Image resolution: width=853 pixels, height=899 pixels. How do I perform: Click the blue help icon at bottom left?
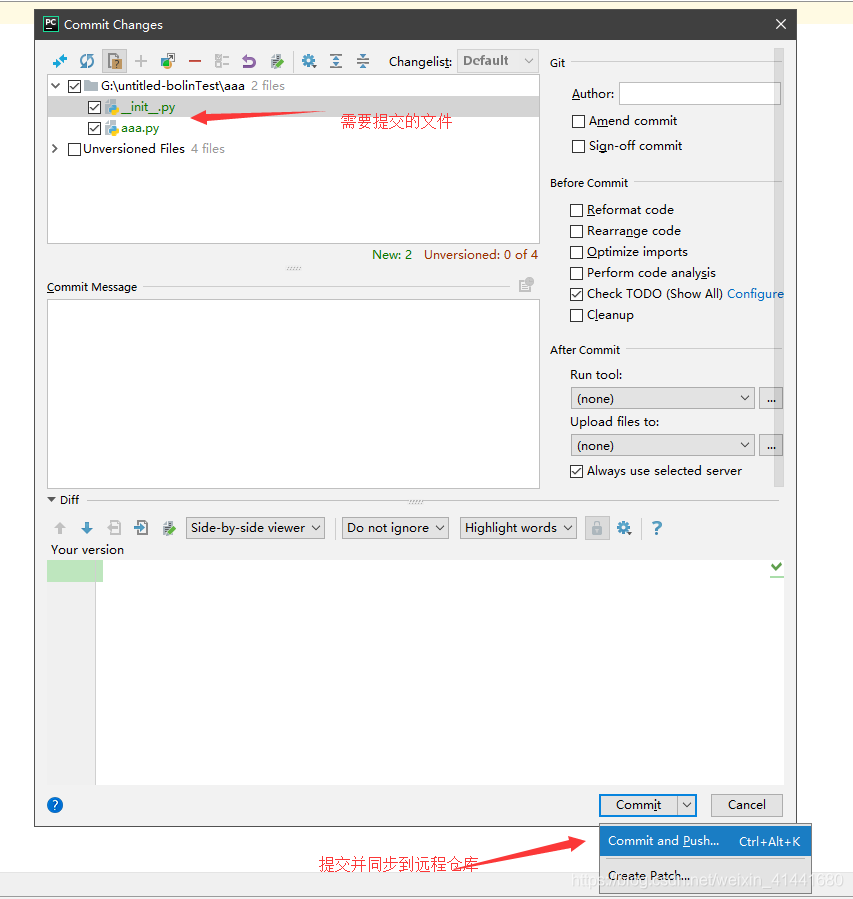point(55,805)
